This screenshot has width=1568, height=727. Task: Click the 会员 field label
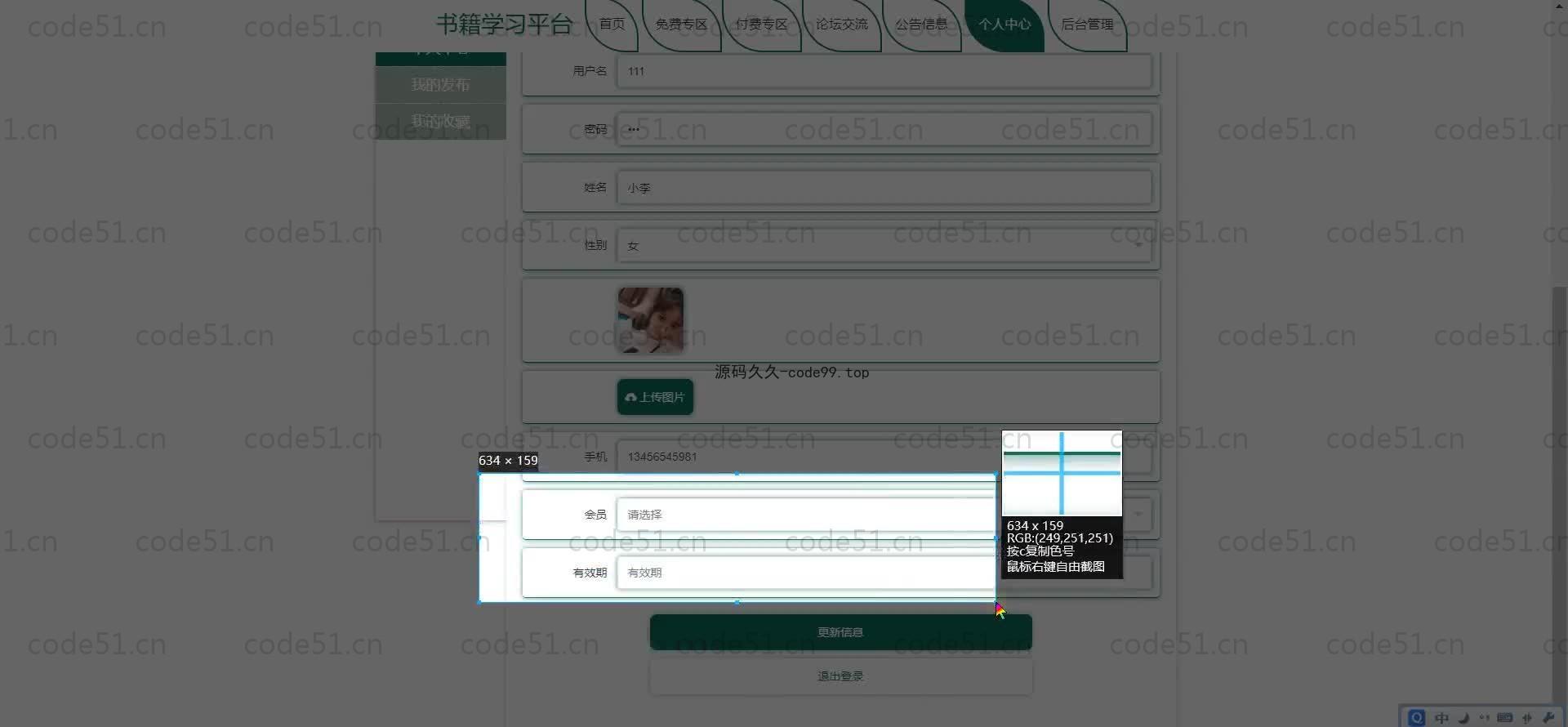[595, 515]
